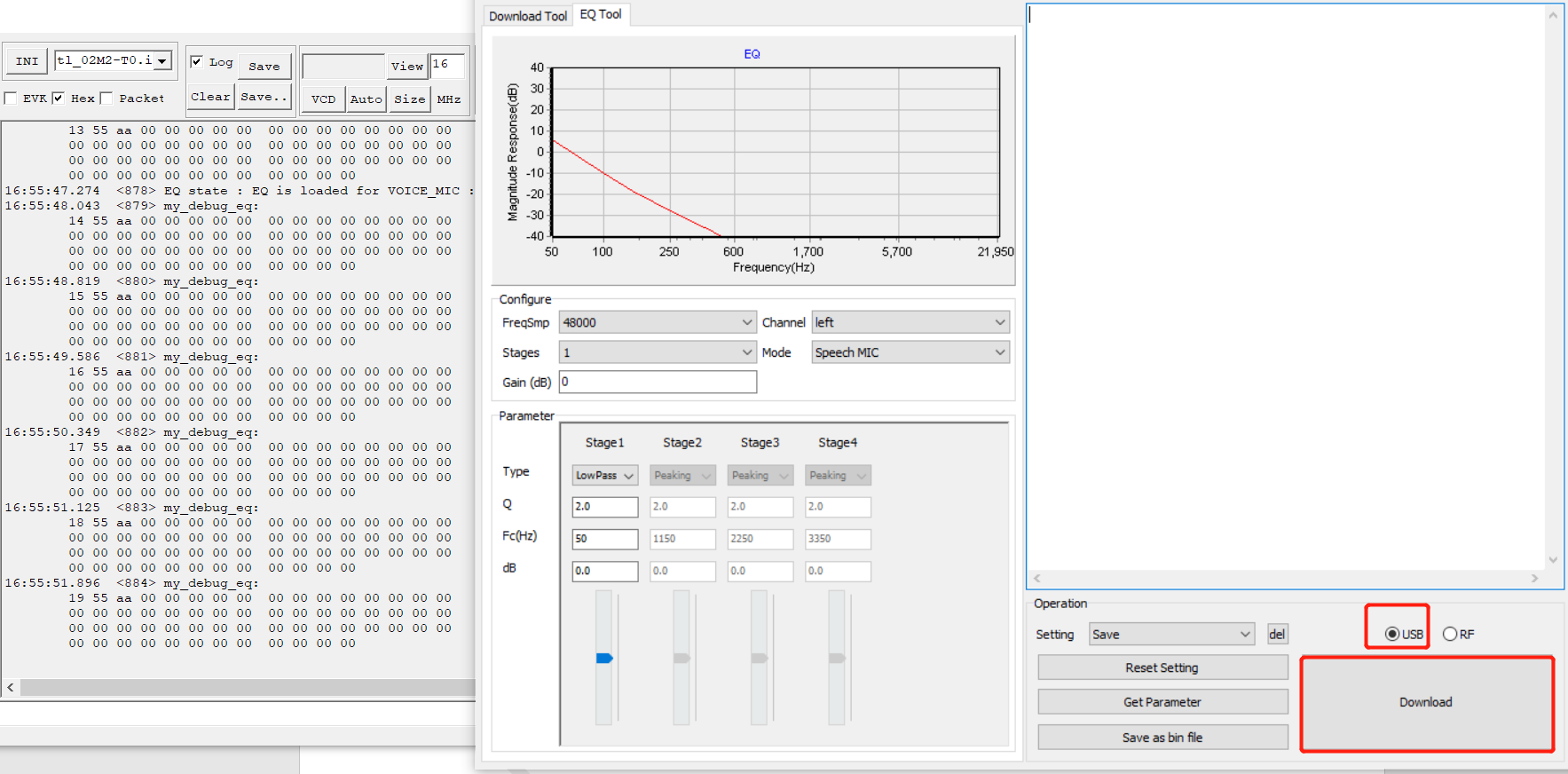Click the Stage1 dB slider handle
Screen dimensions: 1568x774
[604, 659]
